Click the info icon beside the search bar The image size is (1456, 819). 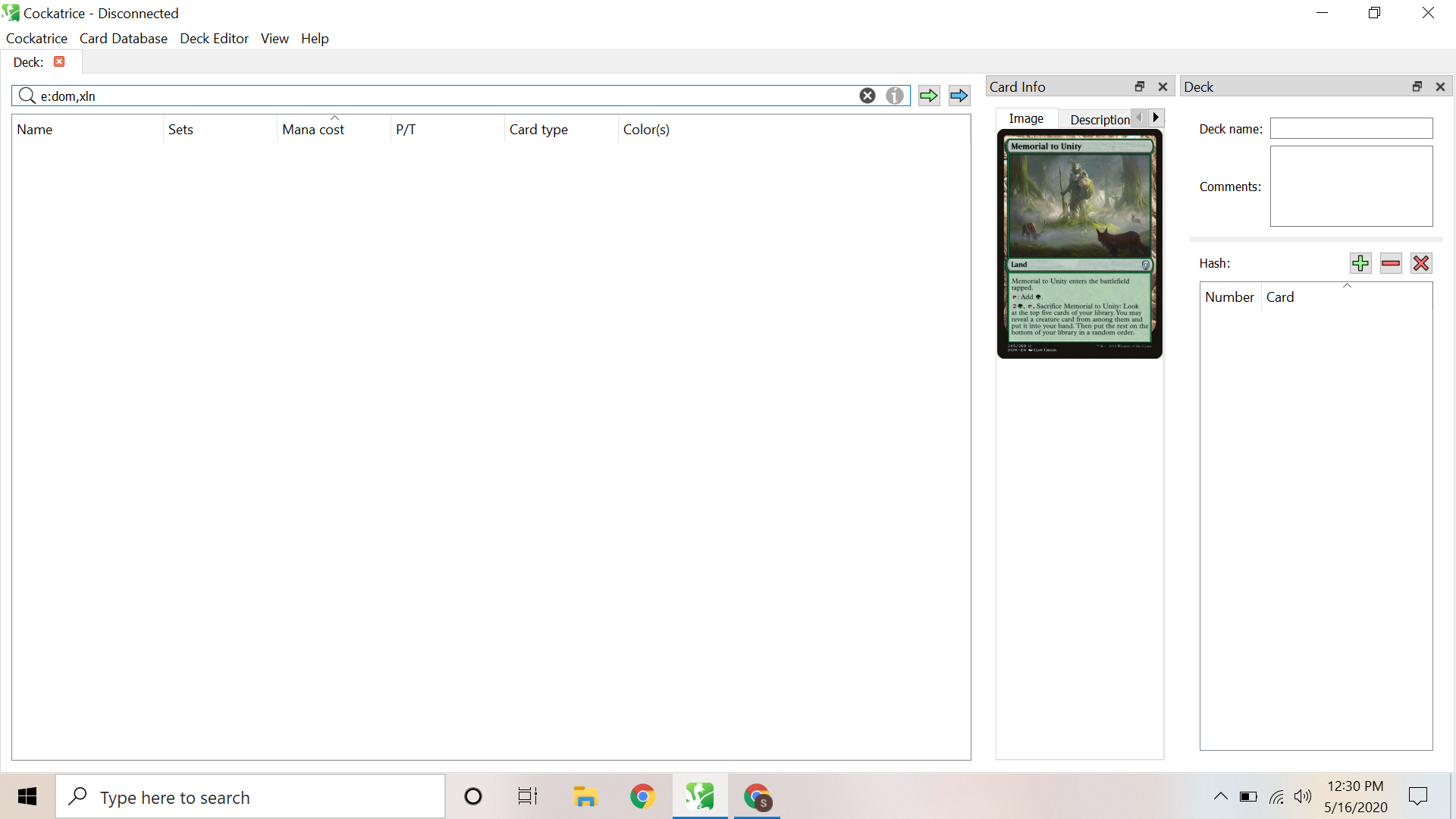[896, 96]
